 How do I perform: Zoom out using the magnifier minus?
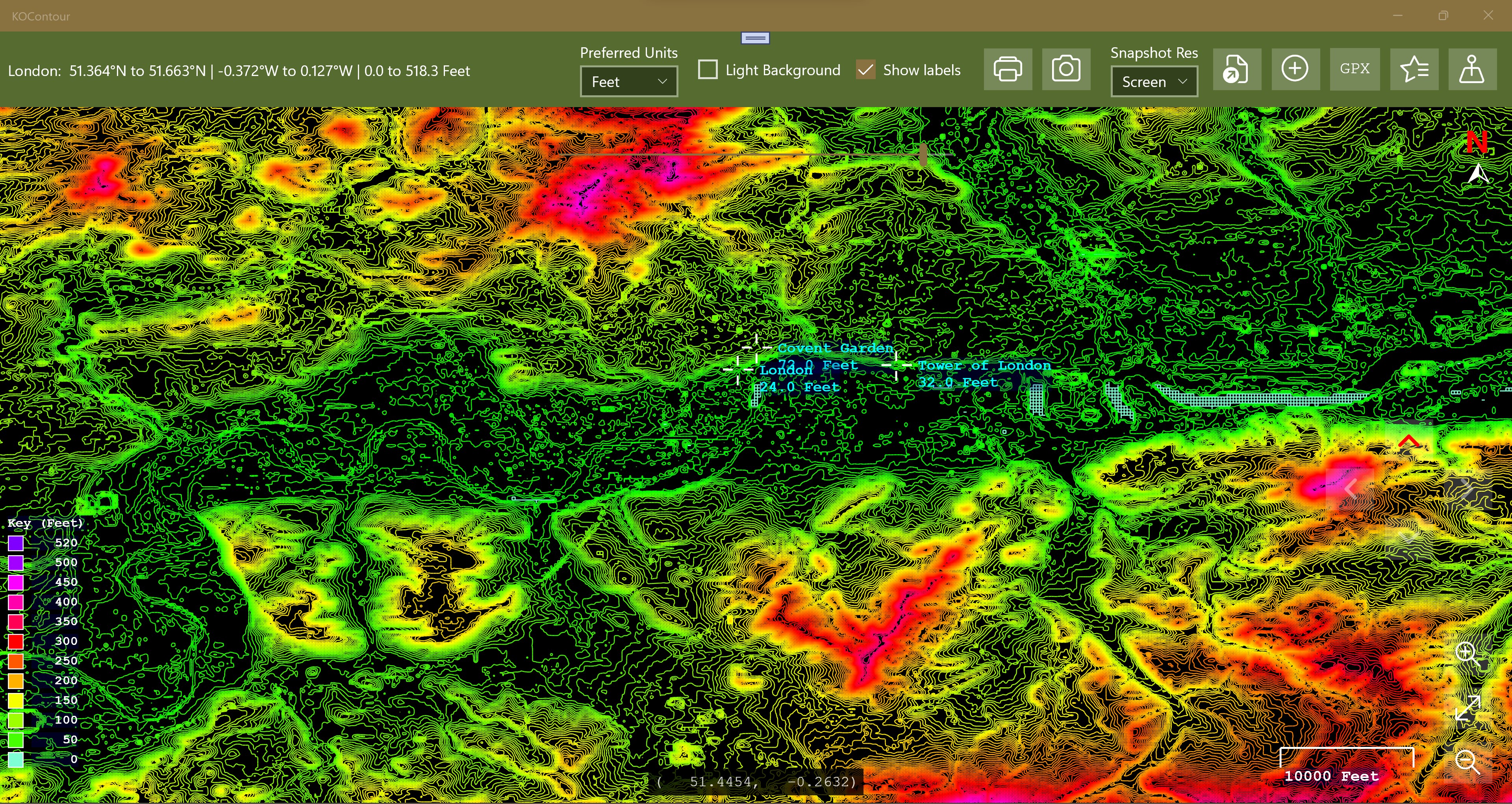1468,762
